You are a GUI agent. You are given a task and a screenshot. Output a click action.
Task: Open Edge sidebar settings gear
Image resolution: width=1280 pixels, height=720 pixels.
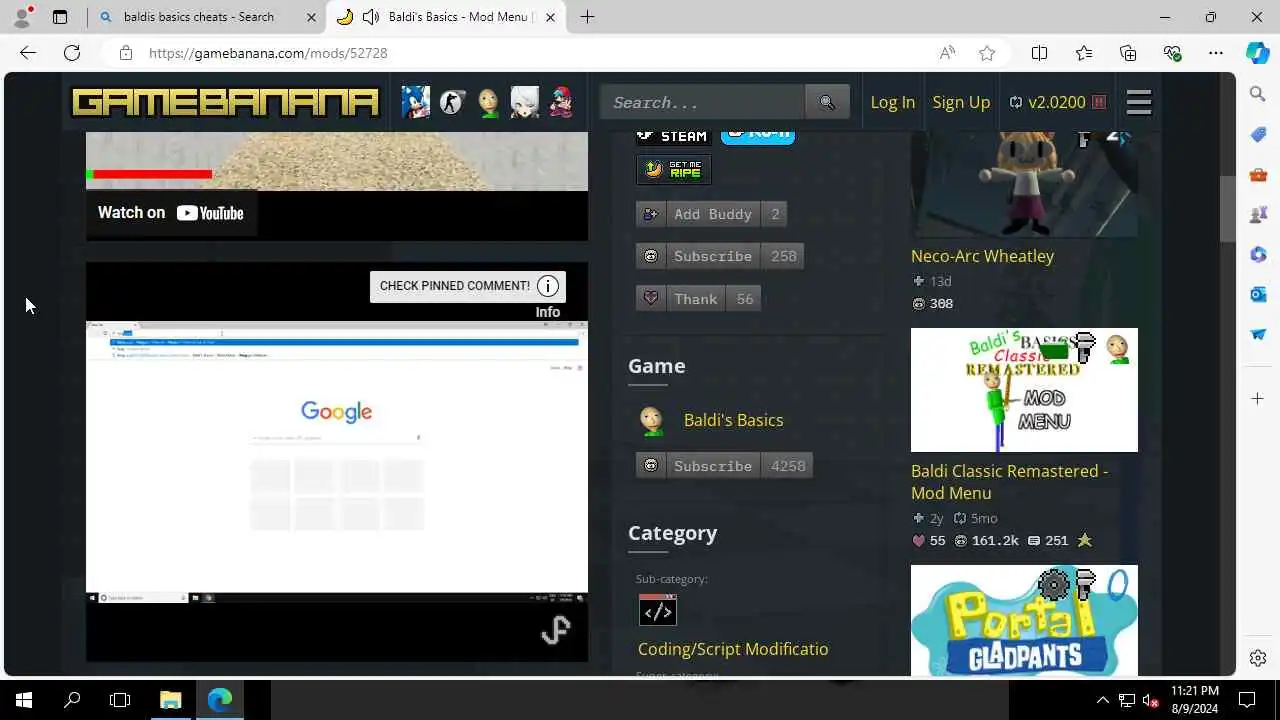pos(1258,658)
